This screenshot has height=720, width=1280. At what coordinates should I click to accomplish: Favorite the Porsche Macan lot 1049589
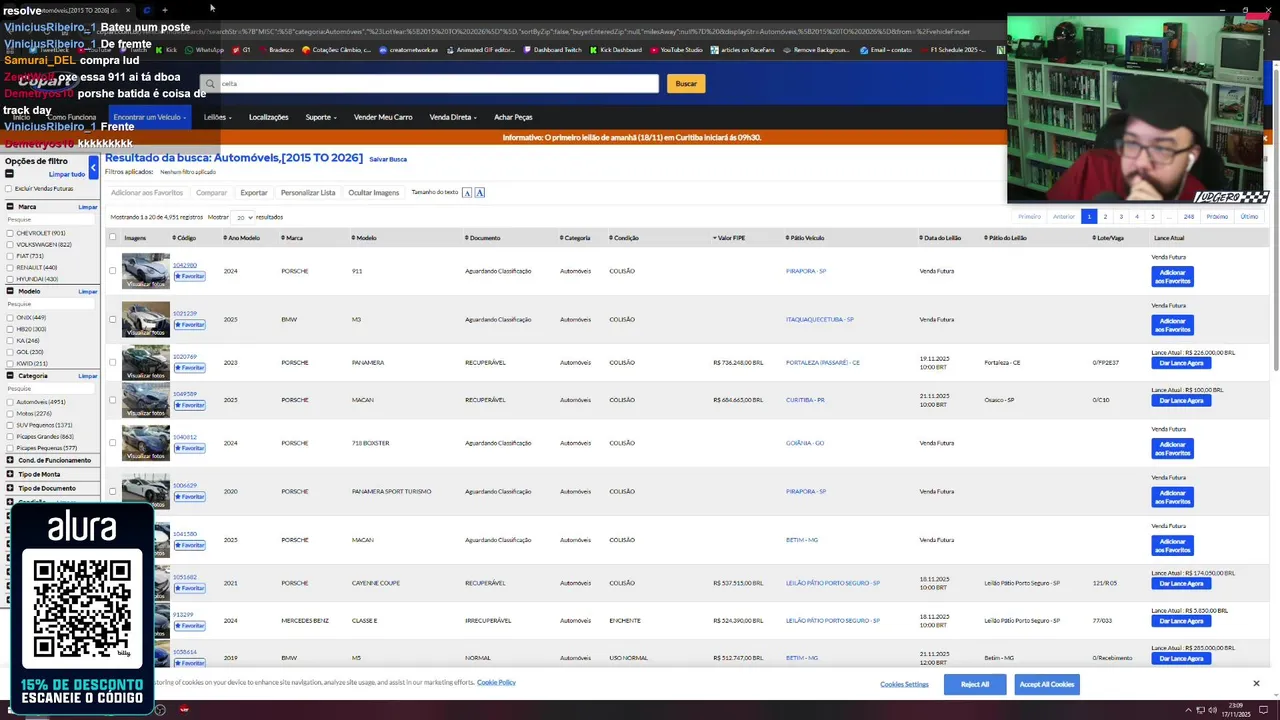pos(190,405)
